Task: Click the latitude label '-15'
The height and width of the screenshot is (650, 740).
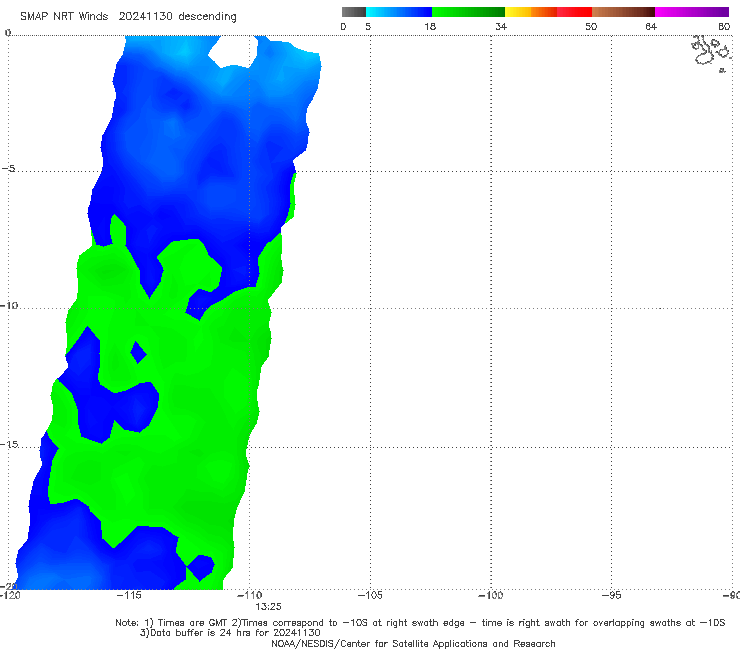Action: (x=9, y=444)
